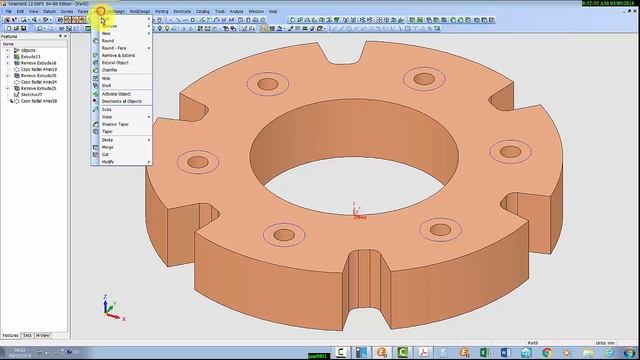Open the Curves menu
This screenshot has width=640, height=360.
coord(67,11)
